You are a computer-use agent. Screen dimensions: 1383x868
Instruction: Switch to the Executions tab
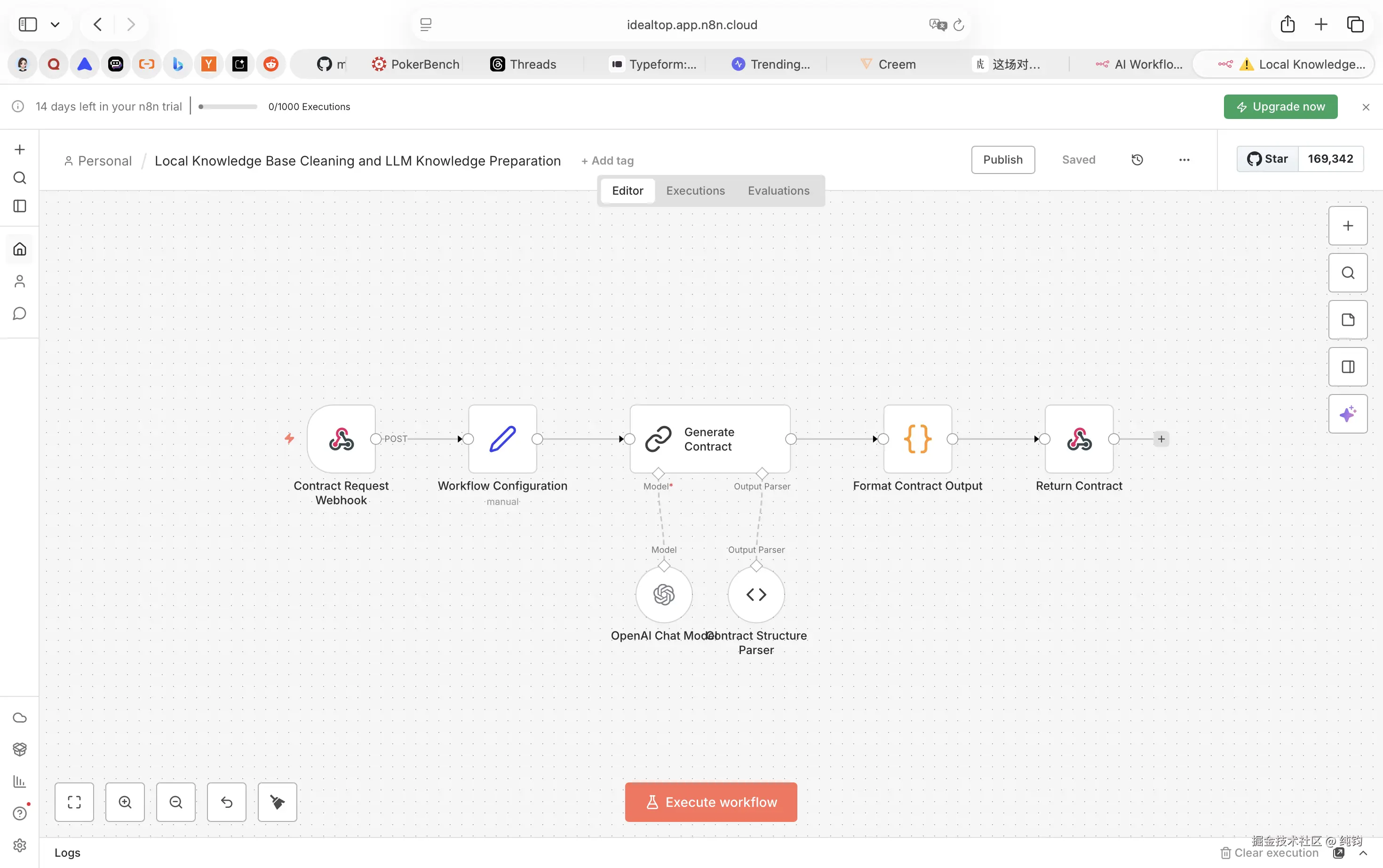coord(695,190)
